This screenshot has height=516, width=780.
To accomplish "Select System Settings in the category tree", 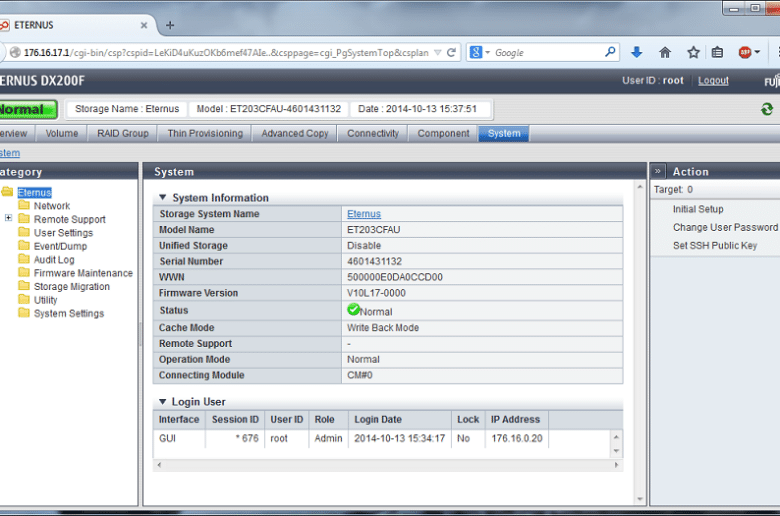I will click(x=69, y=313).
